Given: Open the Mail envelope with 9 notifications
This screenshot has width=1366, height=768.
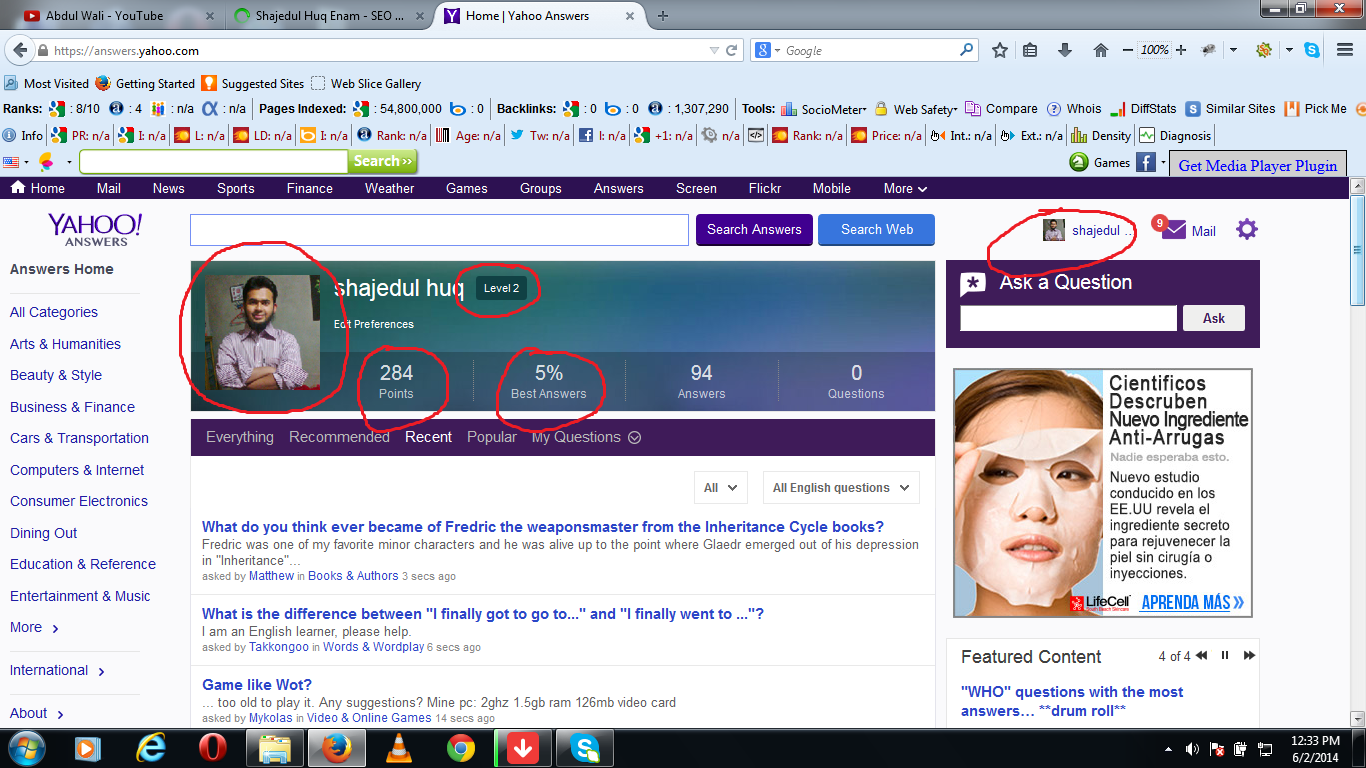Looking at the screenshot, I should click(x=1173, y=229).
